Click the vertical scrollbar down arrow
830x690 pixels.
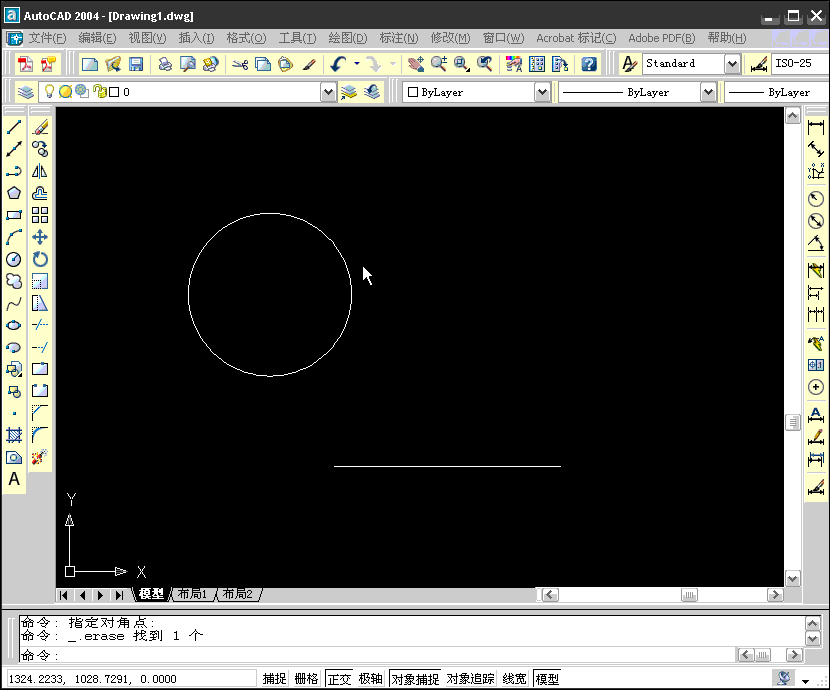coord(792,578)
